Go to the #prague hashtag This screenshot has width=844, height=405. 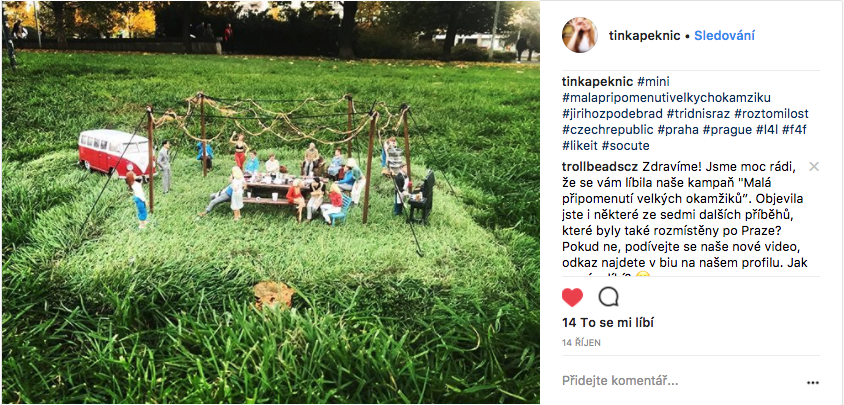pos(725,130)
